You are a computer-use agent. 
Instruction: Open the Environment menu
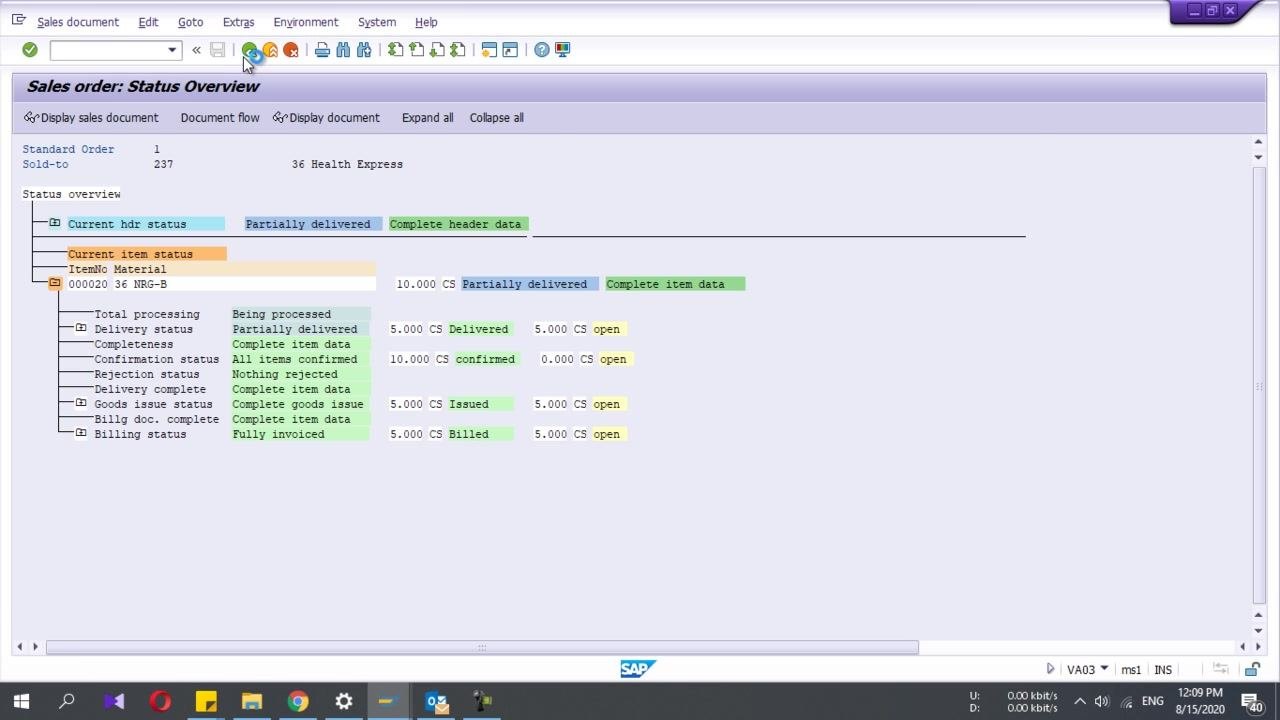click(x=306, y=22)
